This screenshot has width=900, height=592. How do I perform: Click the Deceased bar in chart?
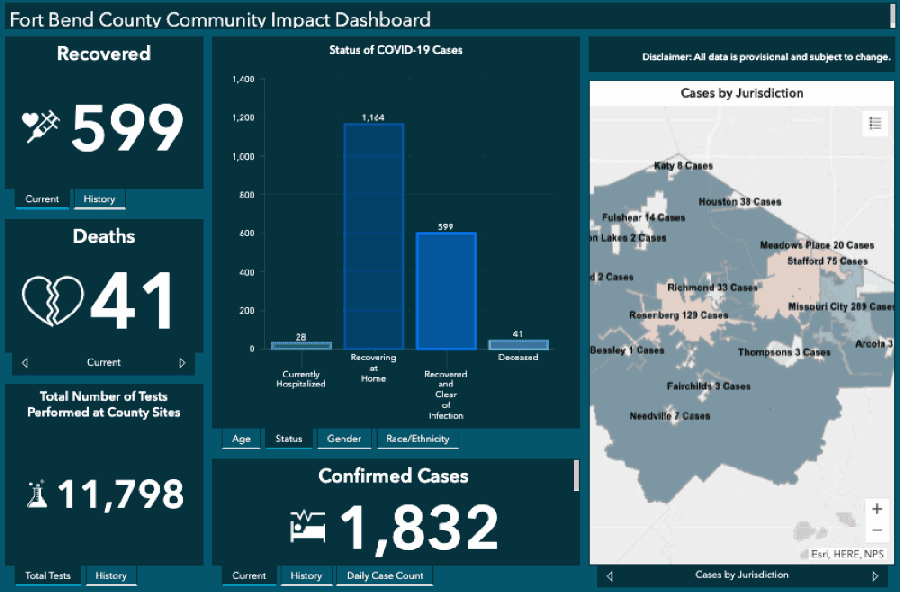coord(518,345)
